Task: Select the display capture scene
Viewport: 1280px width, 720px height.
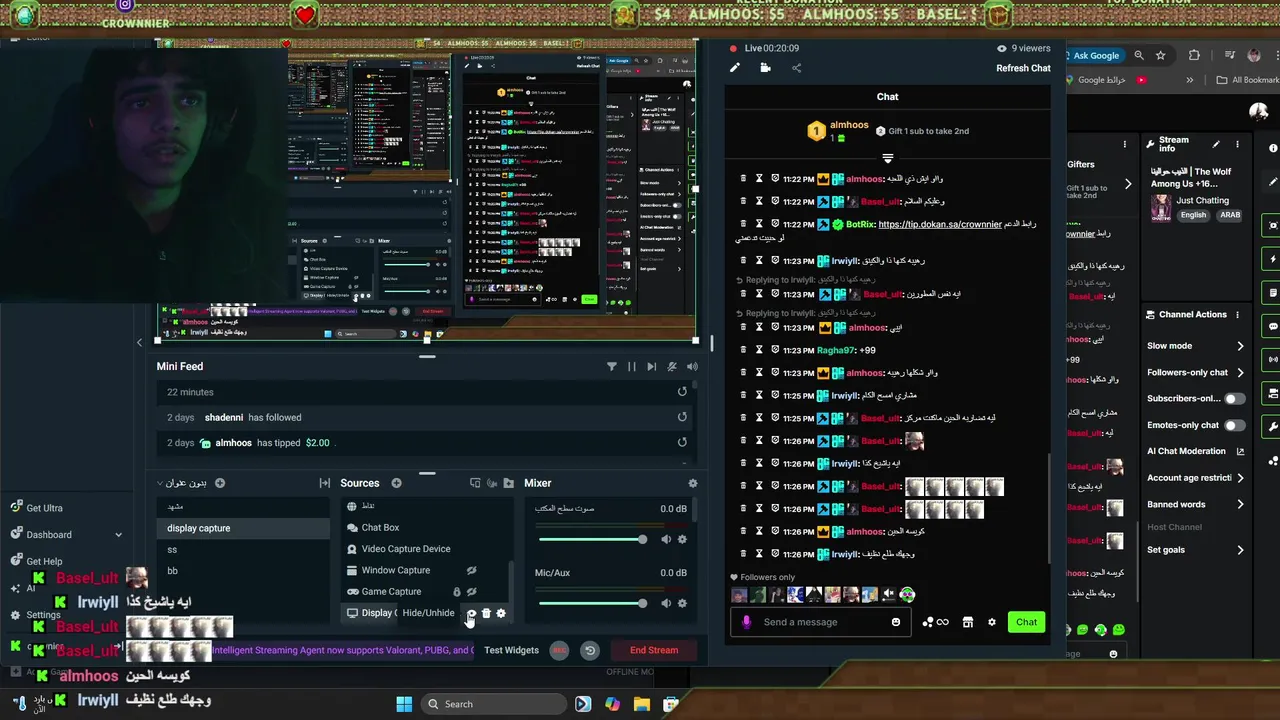Action: 244,528
